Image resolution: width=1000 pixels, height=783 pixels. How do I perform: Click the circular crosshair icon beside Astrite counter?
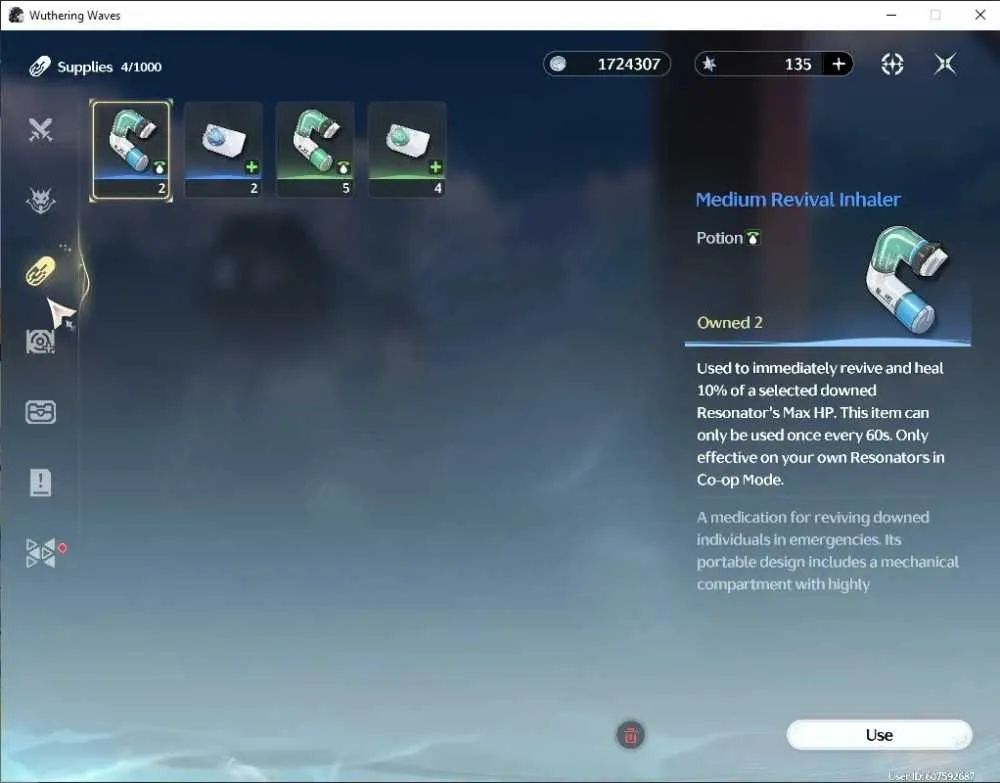(x=892, y=64)
